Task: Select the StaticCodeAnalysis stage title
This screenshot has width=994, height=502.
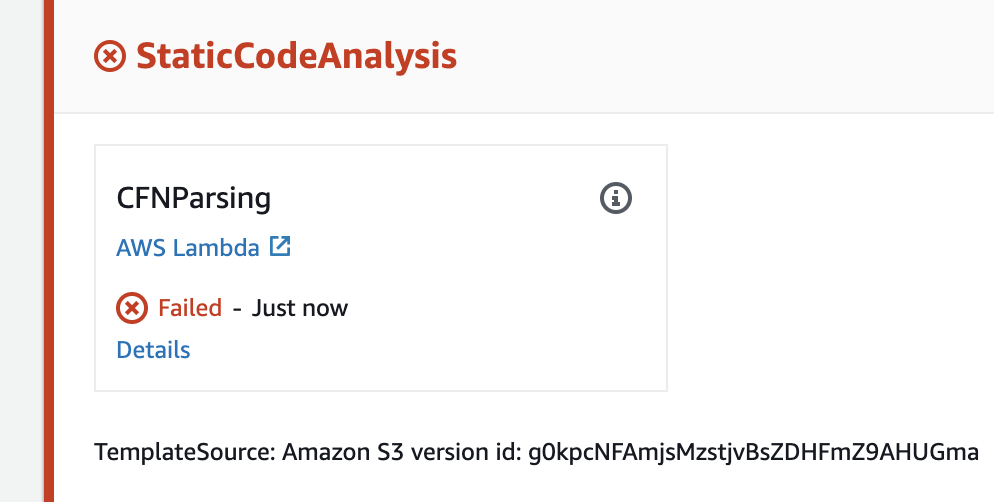Action: pyautogui.click(x=296, y=56)
